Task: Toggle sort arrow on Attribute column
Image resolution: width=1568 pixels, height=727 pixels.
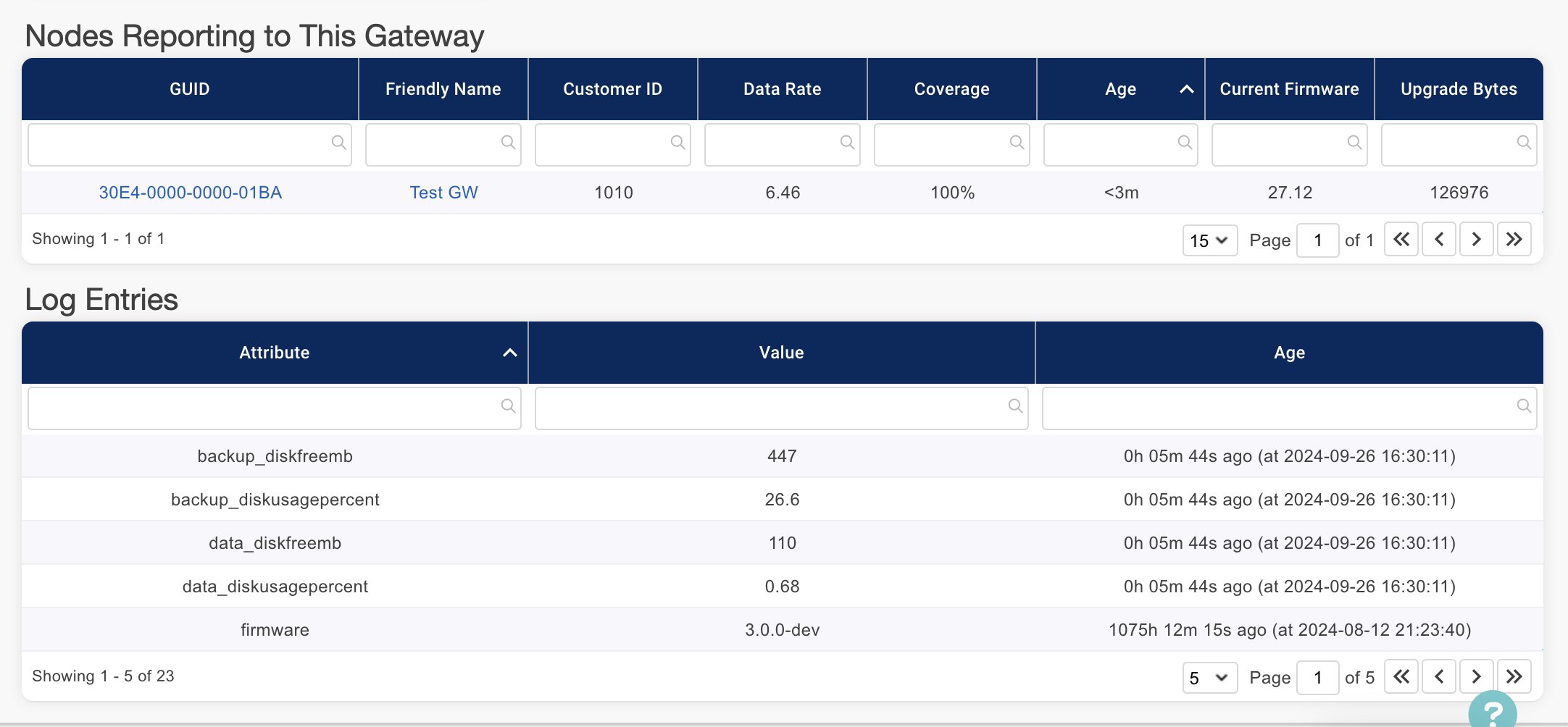Action: (x=510, y=353)
